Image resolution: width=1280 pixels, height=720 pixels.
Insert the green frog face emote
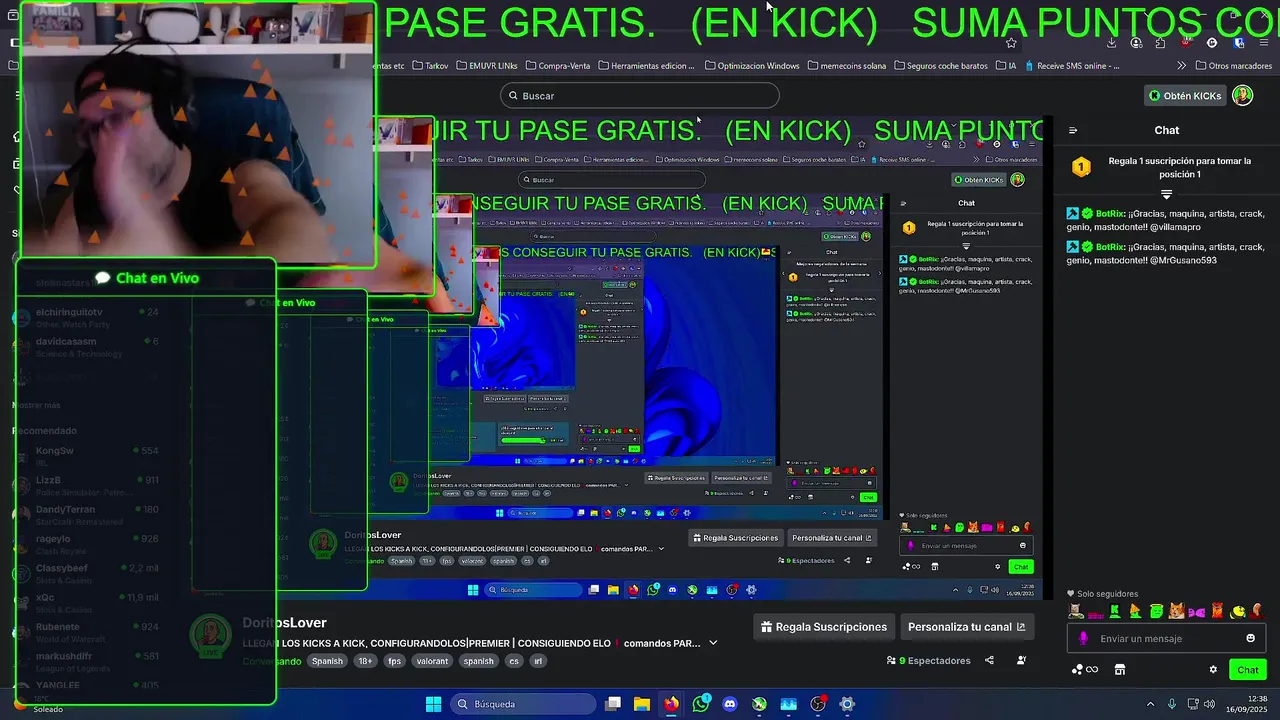point(1156,611)
